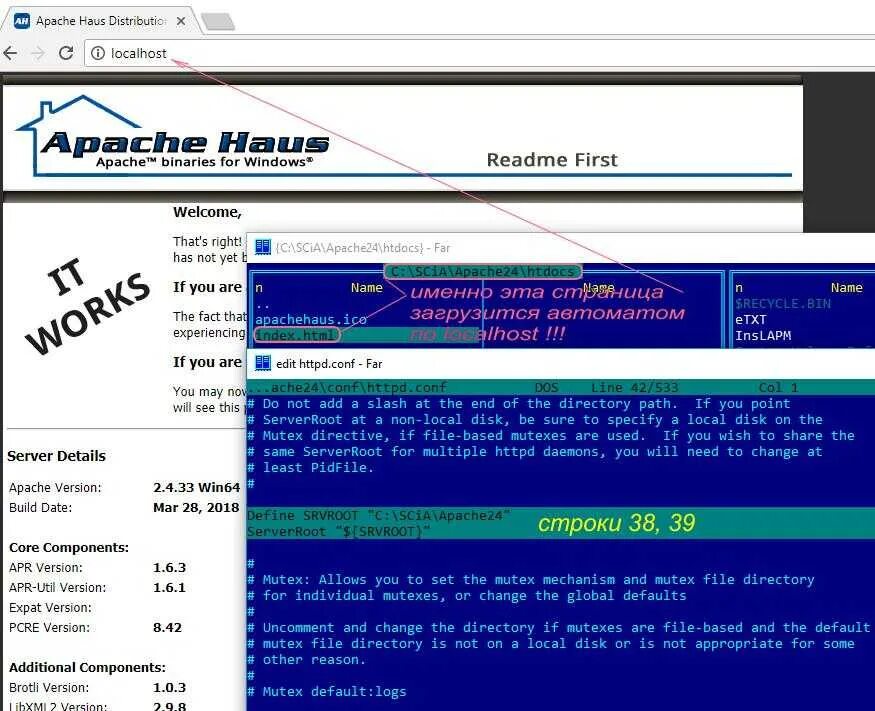Click the APR-Util Version value 1.6.1

169,588
